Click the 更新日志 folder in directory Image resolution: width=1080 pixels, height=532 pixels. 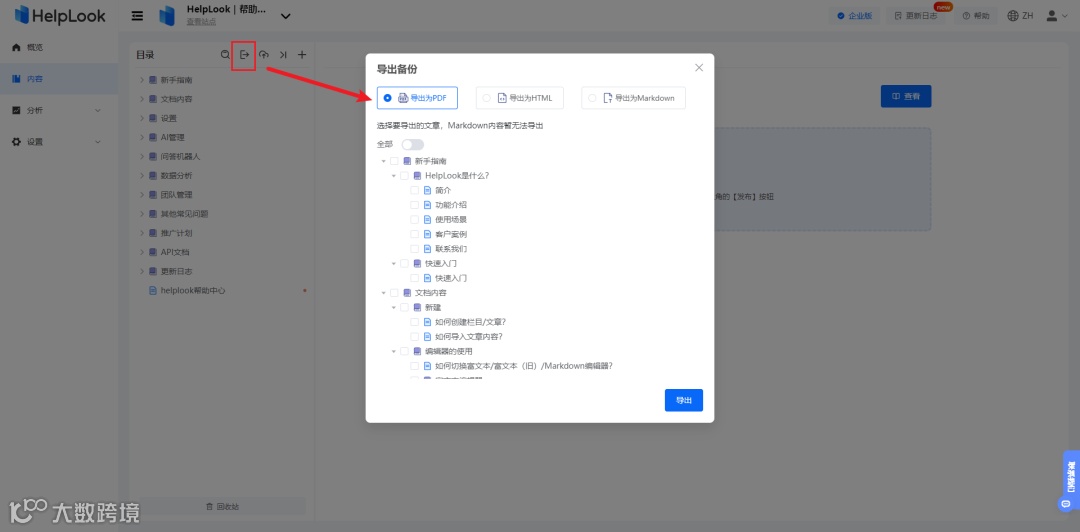point(176,272)
